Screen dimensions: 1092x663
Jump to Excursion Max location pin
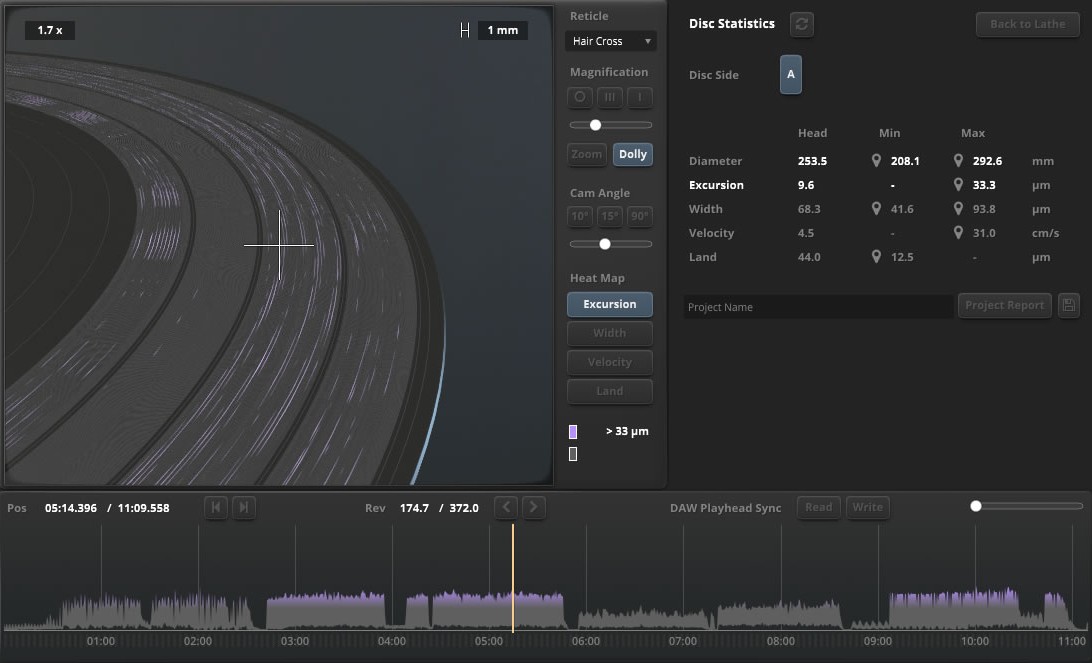pos(958,185)
